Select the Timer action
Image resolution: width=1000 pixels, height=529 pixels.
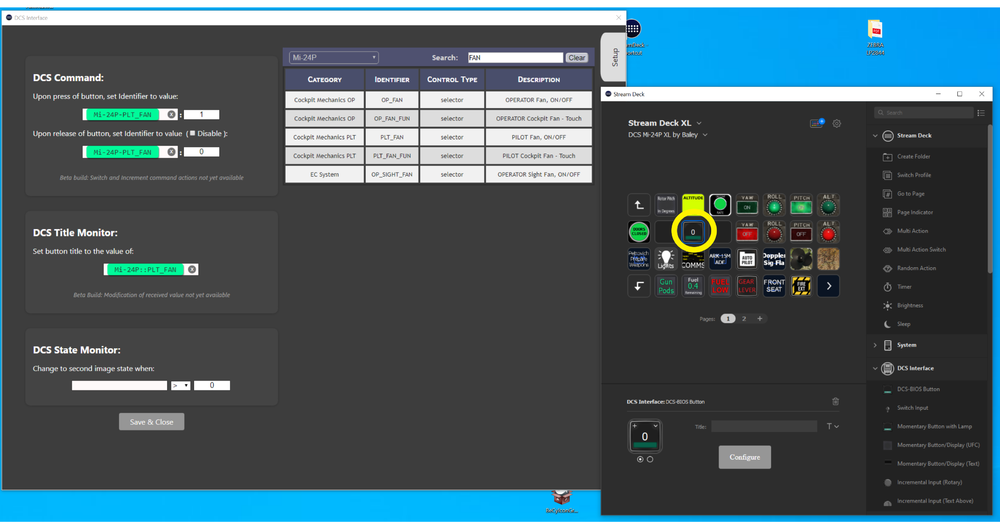coord(904,287)
